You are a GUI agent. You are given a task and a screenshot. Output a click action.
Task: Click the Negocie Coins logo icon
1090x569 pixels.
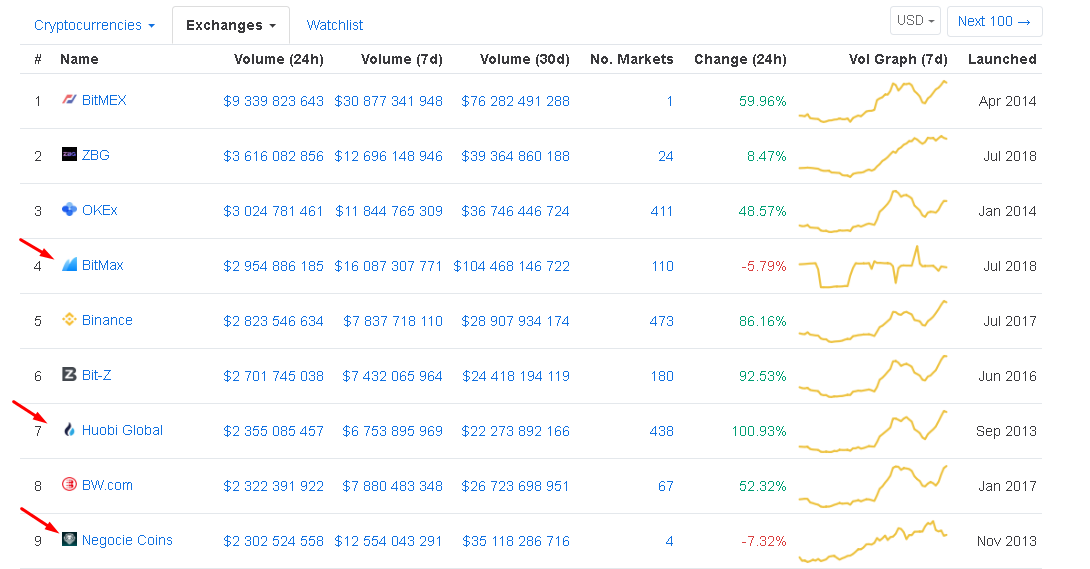pos(69,539)
